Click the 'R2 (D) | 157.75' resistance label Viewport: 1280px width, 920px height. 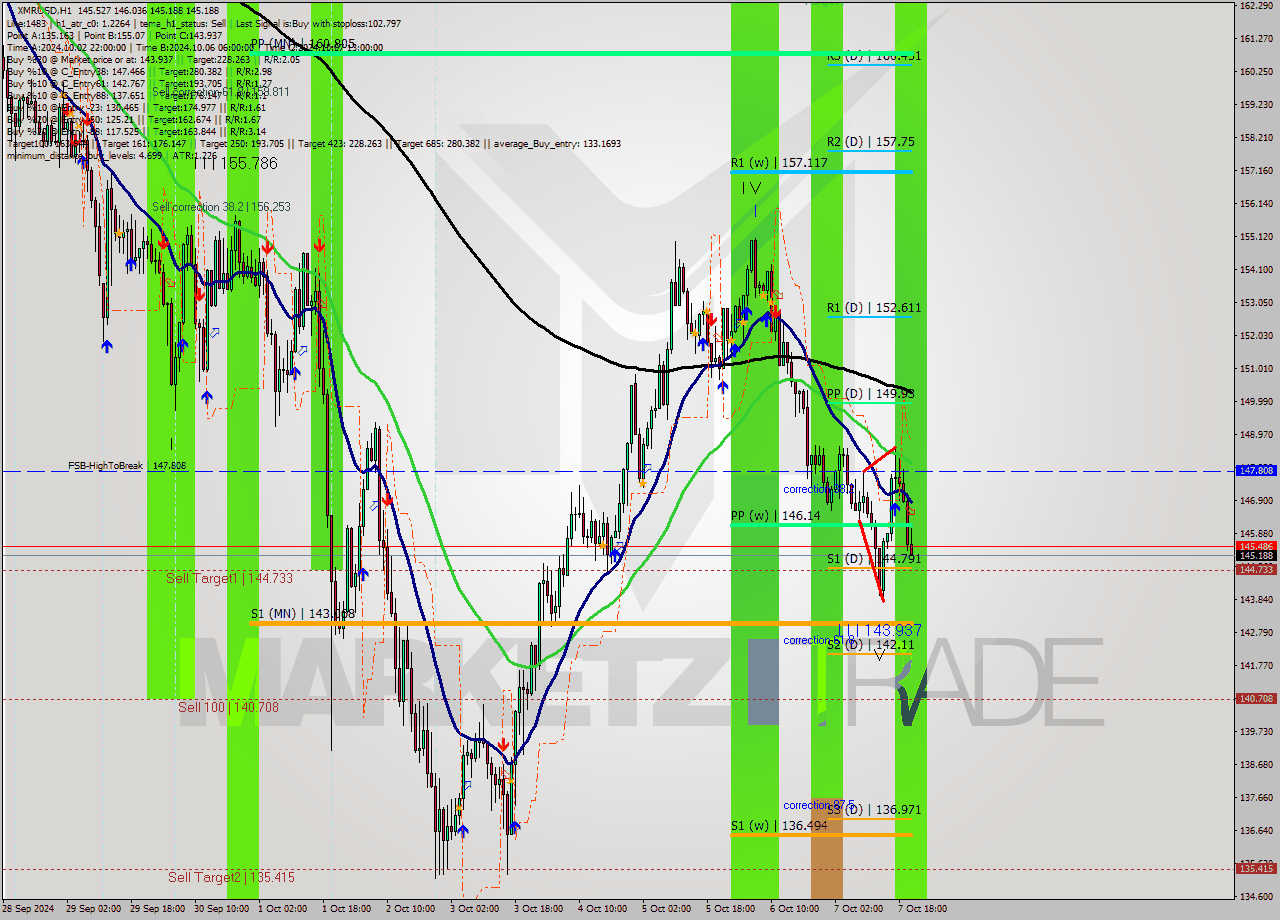[870, 142]
